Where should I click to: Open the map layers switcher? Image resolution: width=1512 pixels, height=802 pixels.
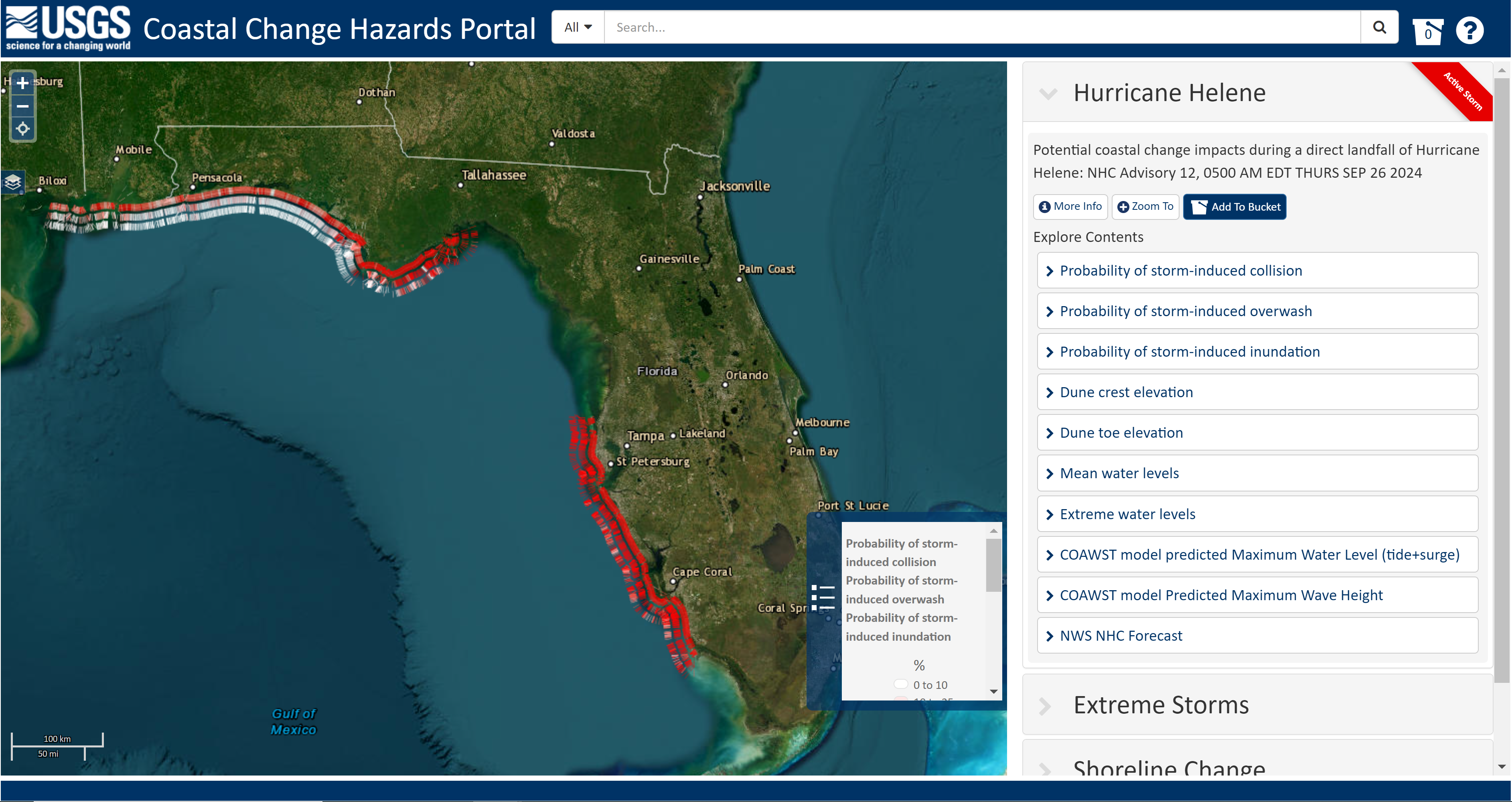click(x=13, y=182)
